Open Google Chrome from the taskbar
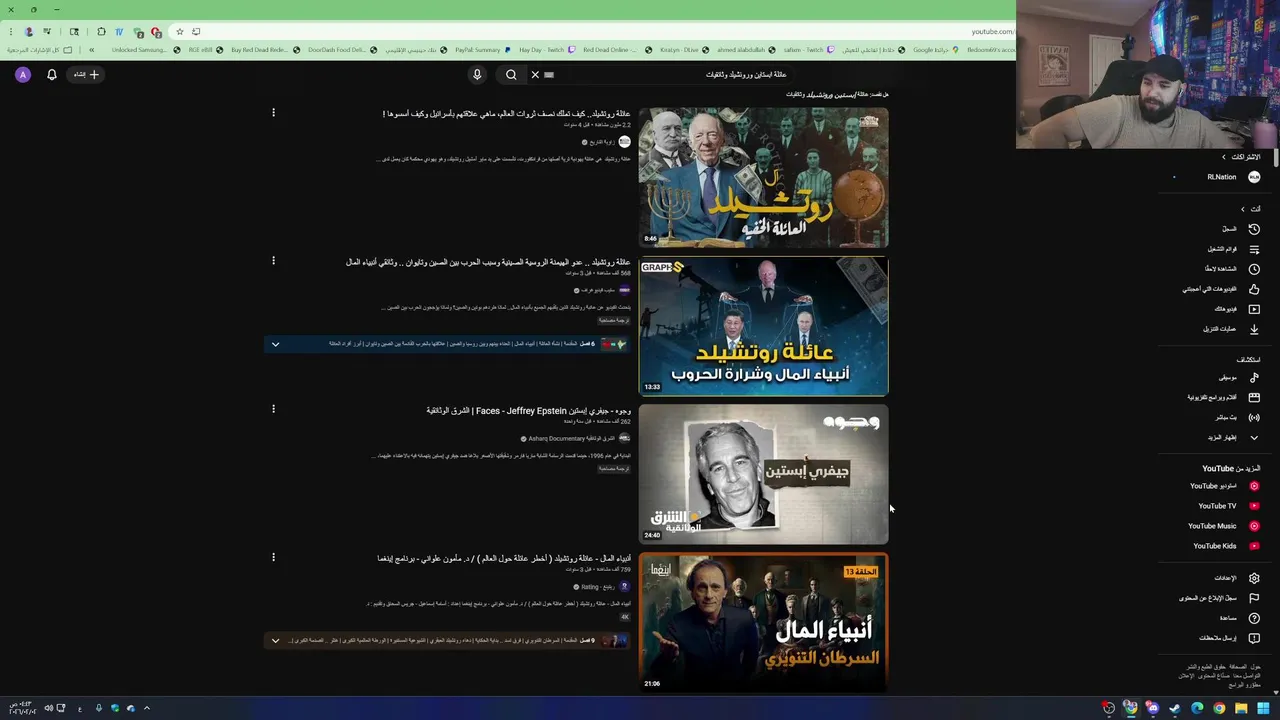The image size is (1280, 720). [1219, 708]
